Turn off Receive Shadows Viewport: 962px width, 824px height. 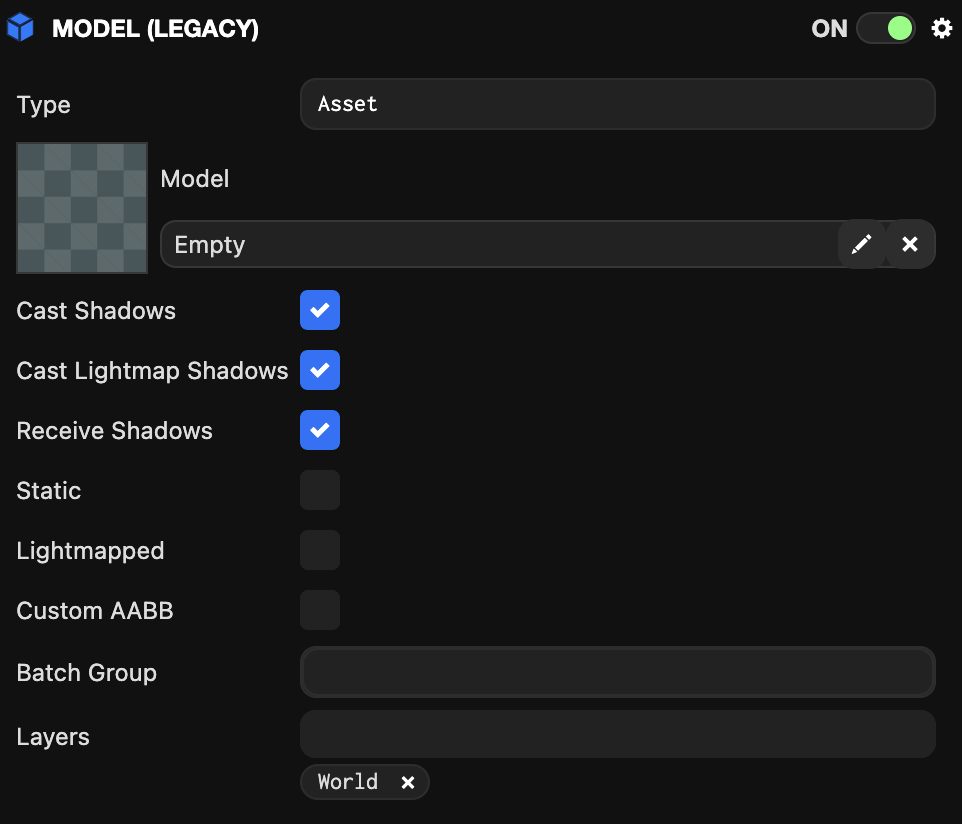pyautogui.click(x=320, y=430)
